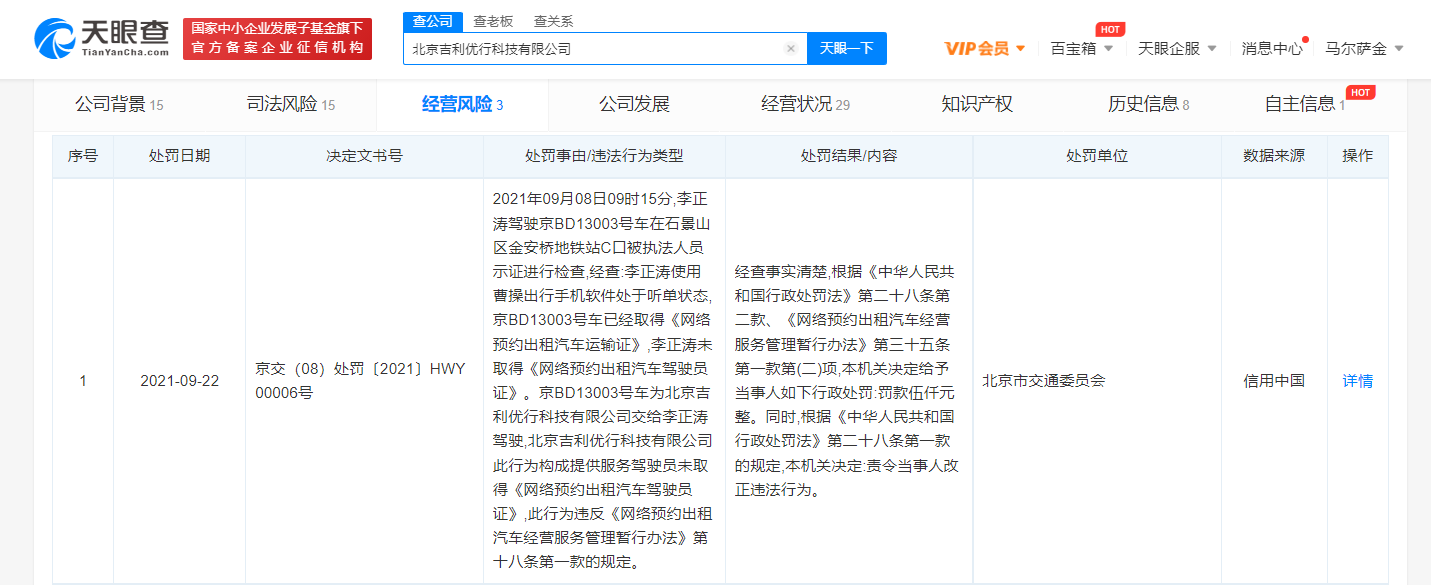Click the red 官方备案企业征信机构 banner

[277, 39]
